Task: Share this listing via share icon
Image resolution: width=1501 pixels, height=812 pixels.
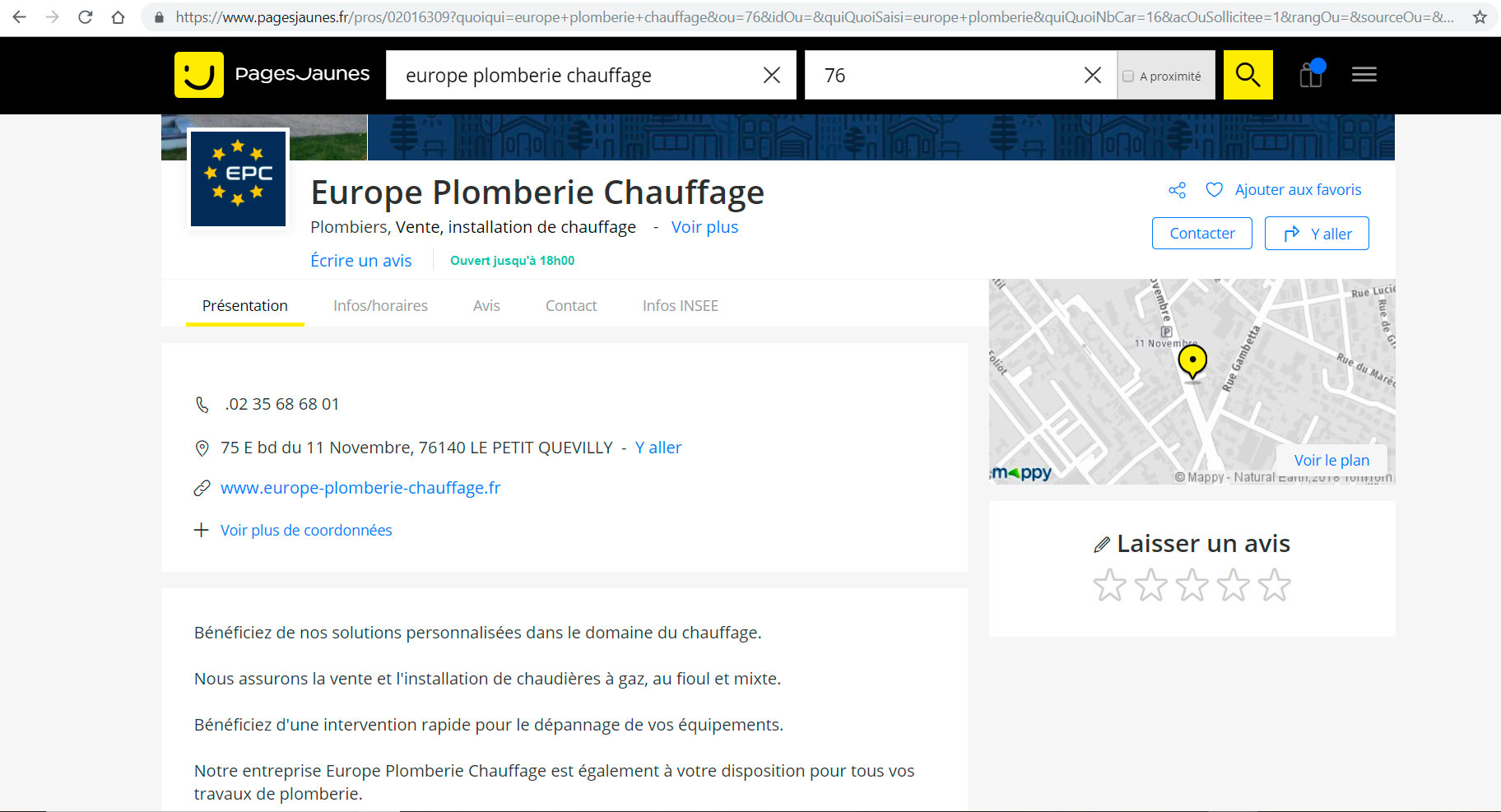Action: coord(1177,190)
